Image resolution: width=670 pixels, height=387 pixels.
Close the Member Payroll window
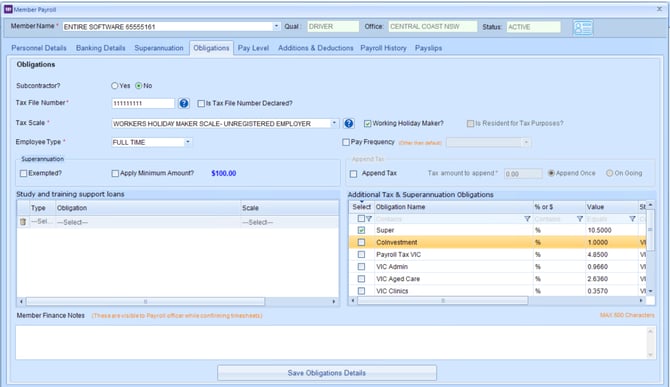point(659,9)
